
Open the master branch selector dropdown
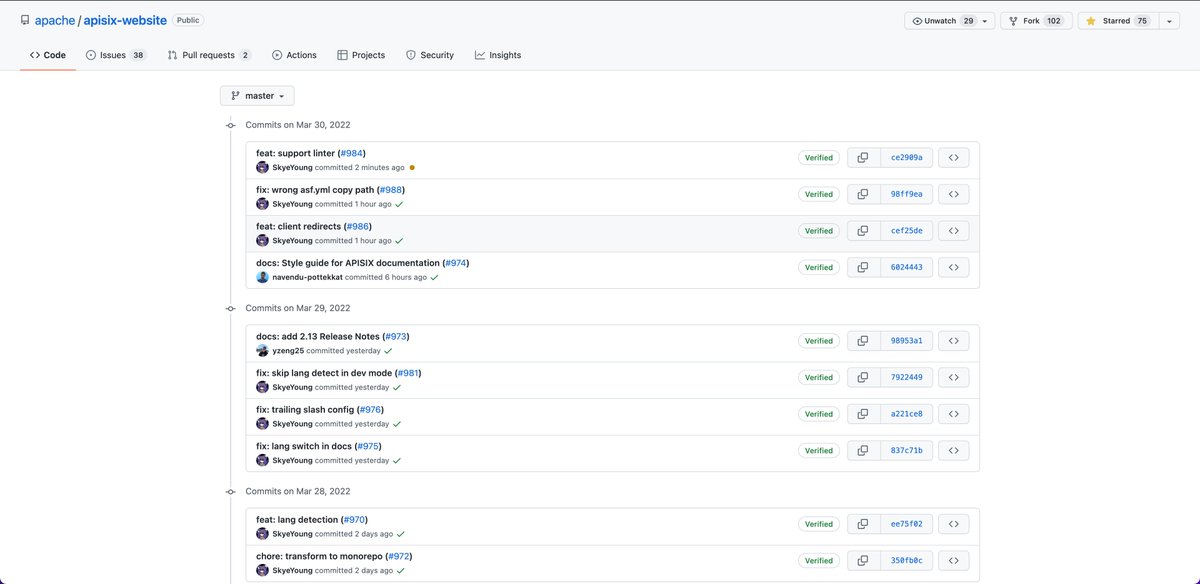(x=257, y=95)
